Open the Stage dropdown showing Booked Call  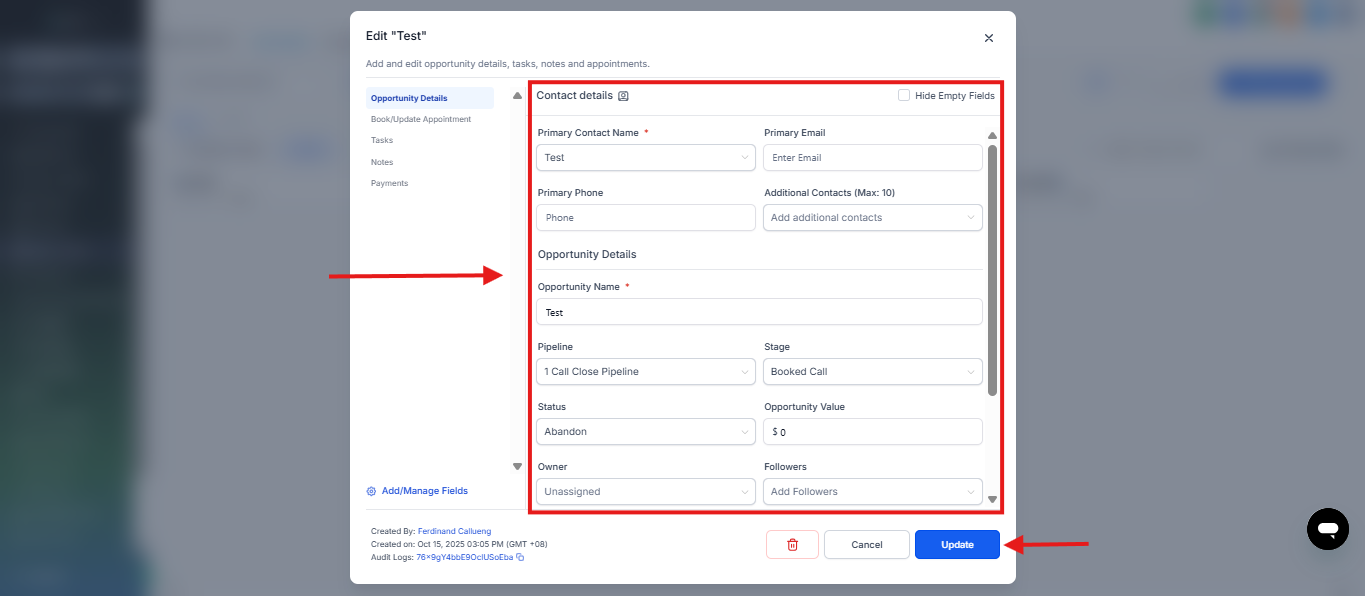click(872, 371)
